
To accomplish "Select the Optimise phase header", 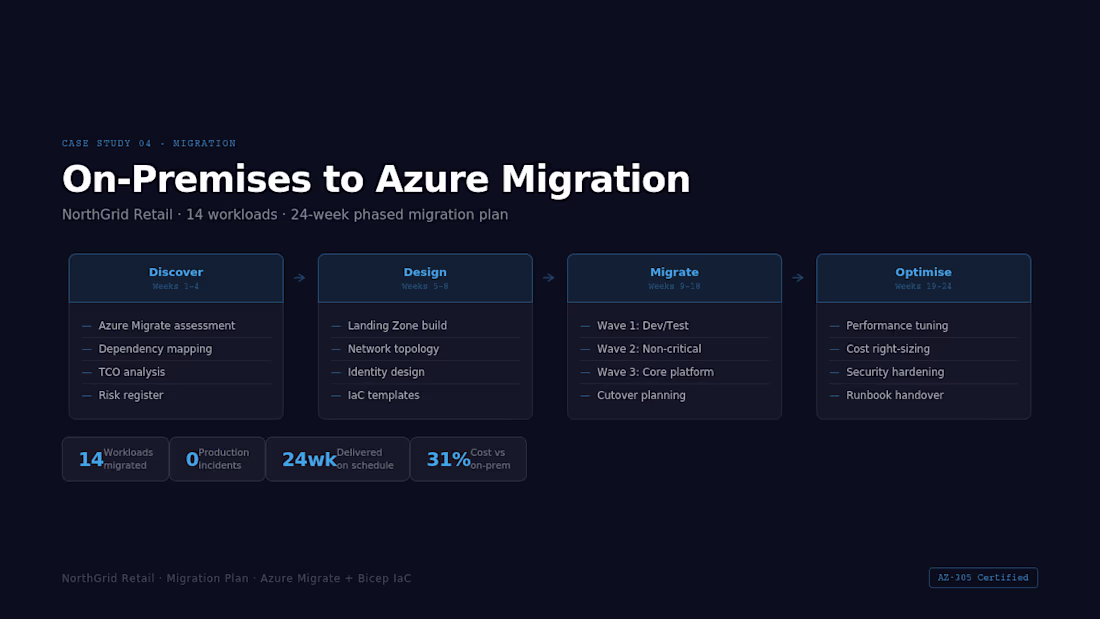I will click(923, 277).
